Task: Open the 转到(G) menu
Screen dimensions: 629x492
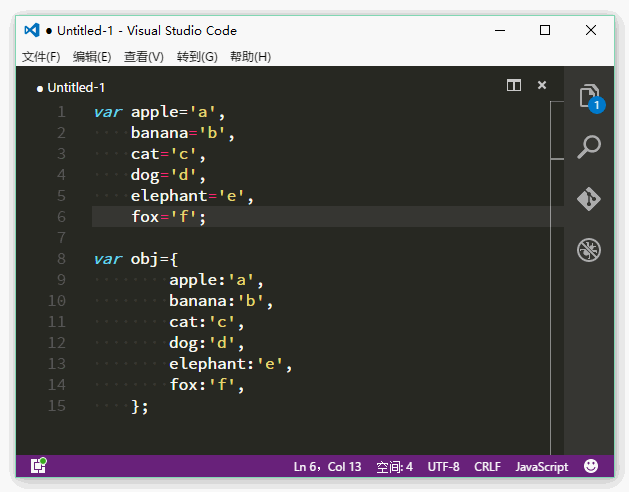Action: point(197,57)
